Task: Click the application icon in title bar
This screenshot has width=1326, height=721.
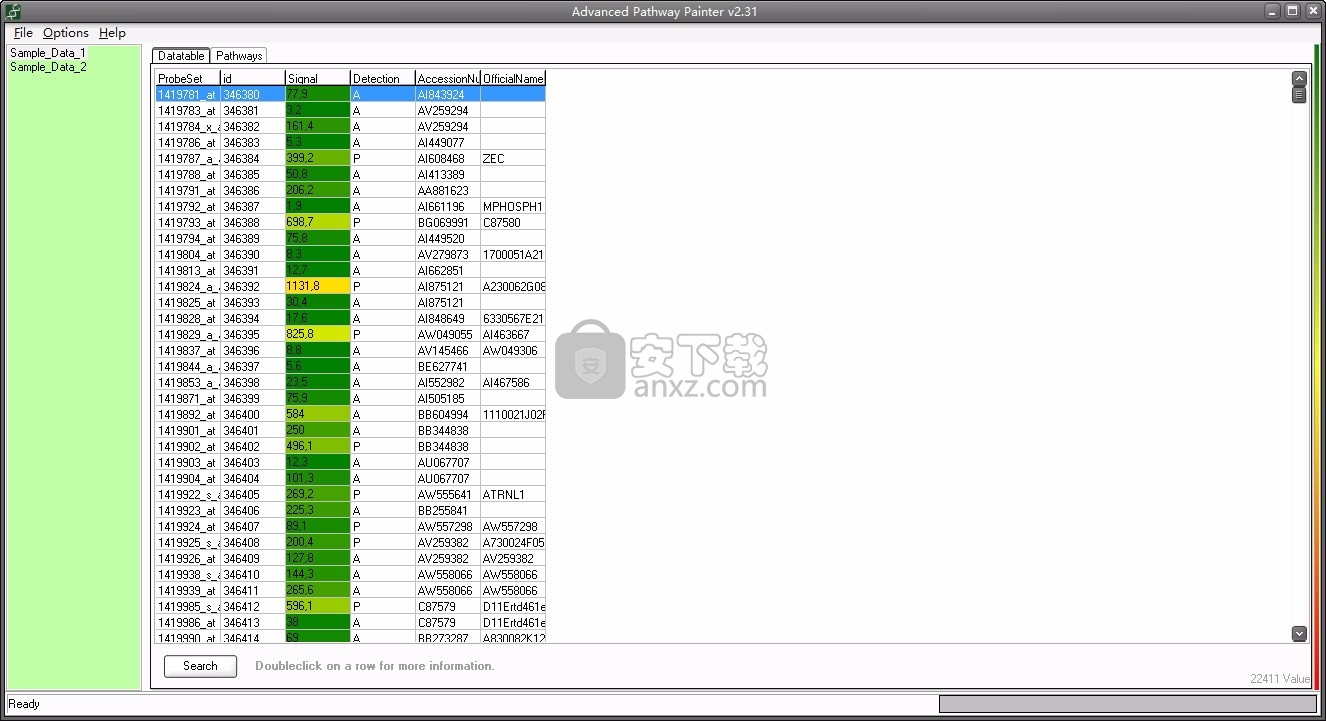Action: tap(13, 11)
